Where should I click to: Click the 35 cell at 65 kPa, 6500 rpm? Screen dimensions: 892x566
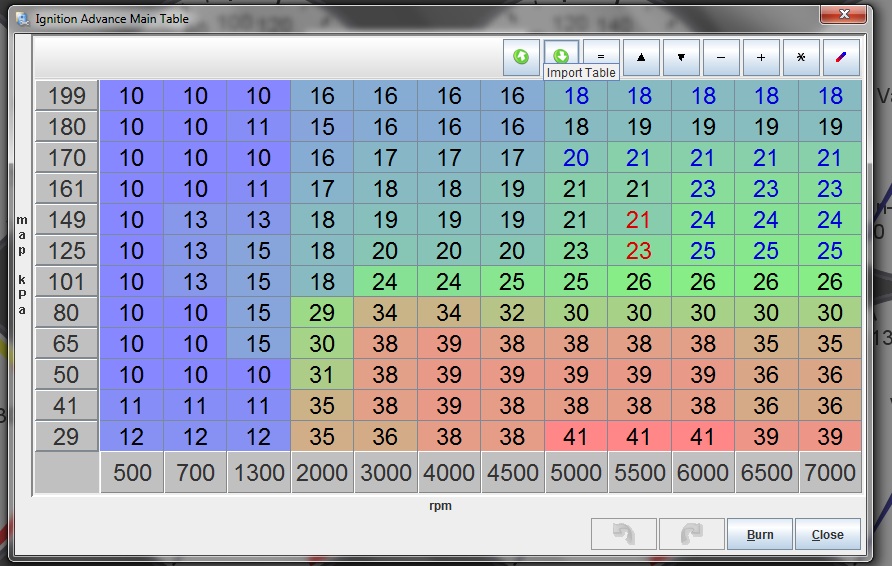tap(767, 344)
